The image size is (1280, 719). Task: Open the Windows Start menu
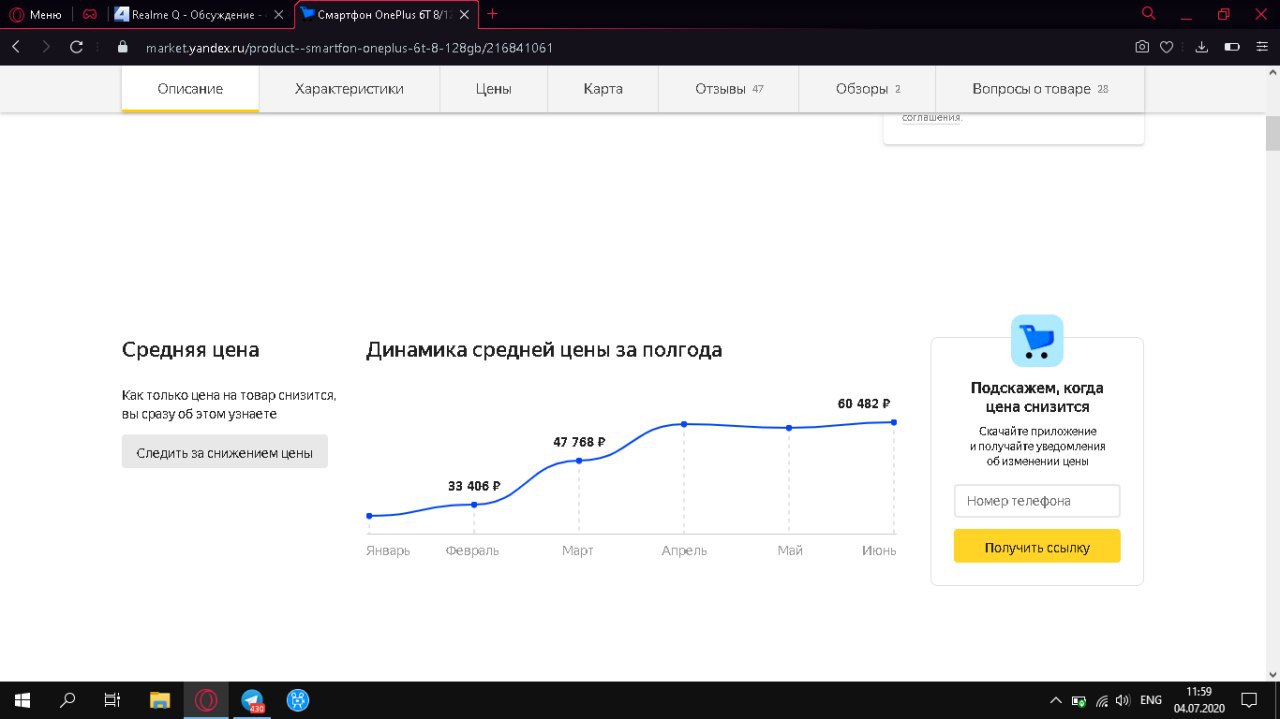[21, 700]
